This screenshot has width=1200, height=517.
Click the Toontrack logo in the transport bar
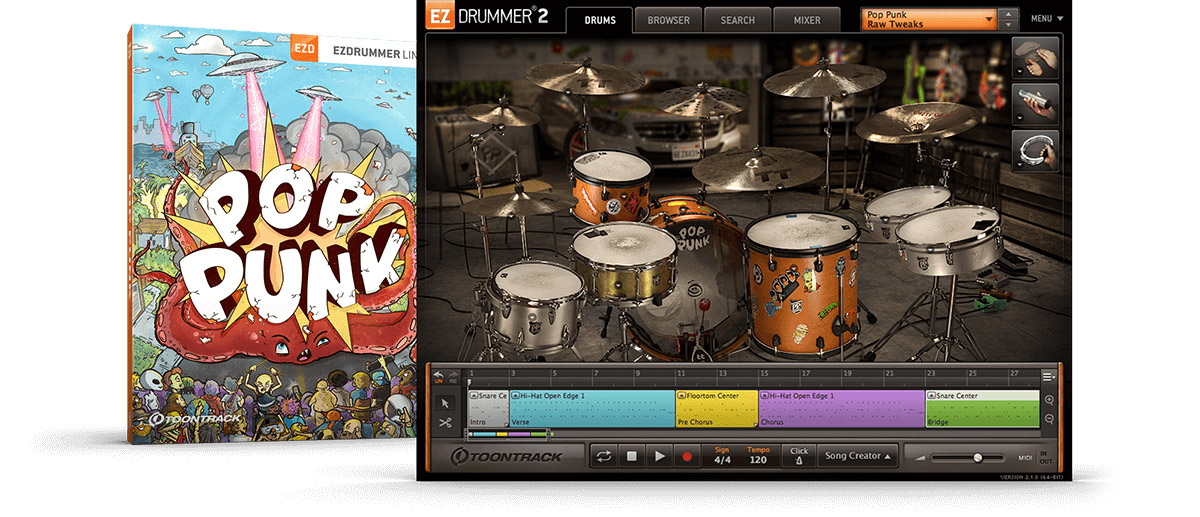(505, 457)
